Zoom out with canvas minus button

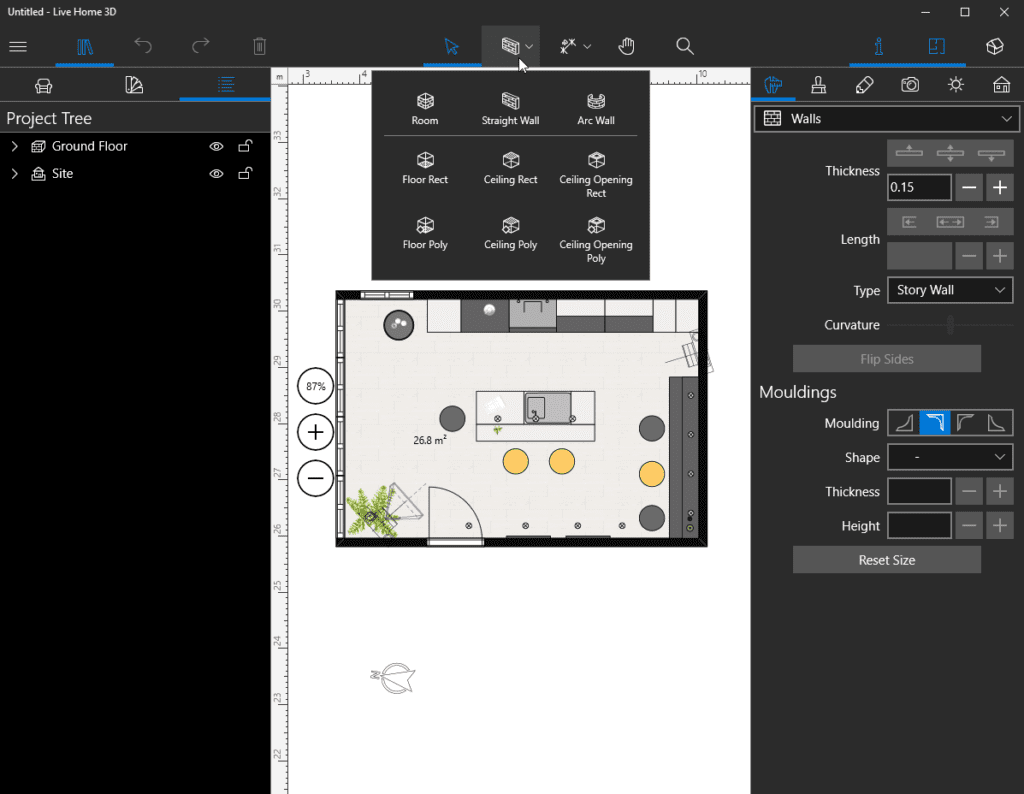pyautogui.click(x=315, y=478)
